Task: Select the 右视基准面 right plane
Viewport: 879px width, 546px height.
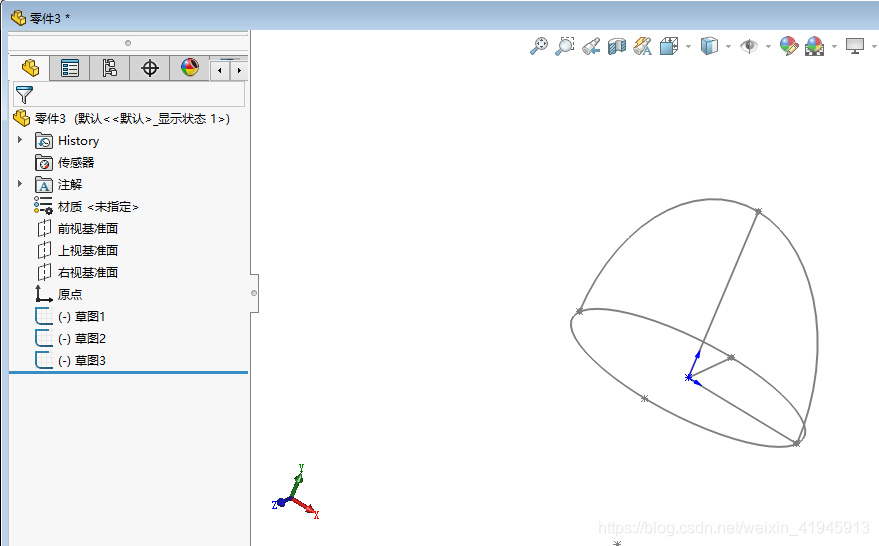Action: (x=76, y=272)
